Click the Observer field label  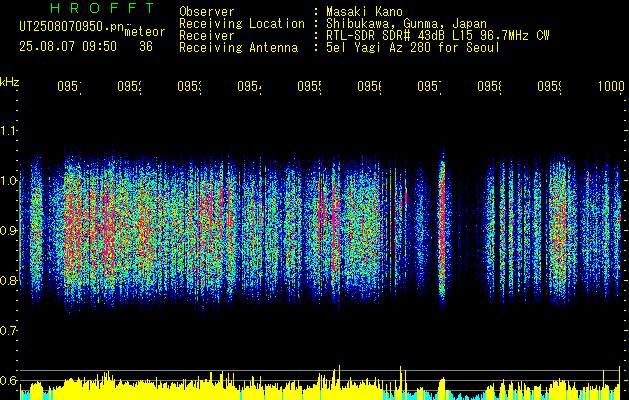point(207,11)
